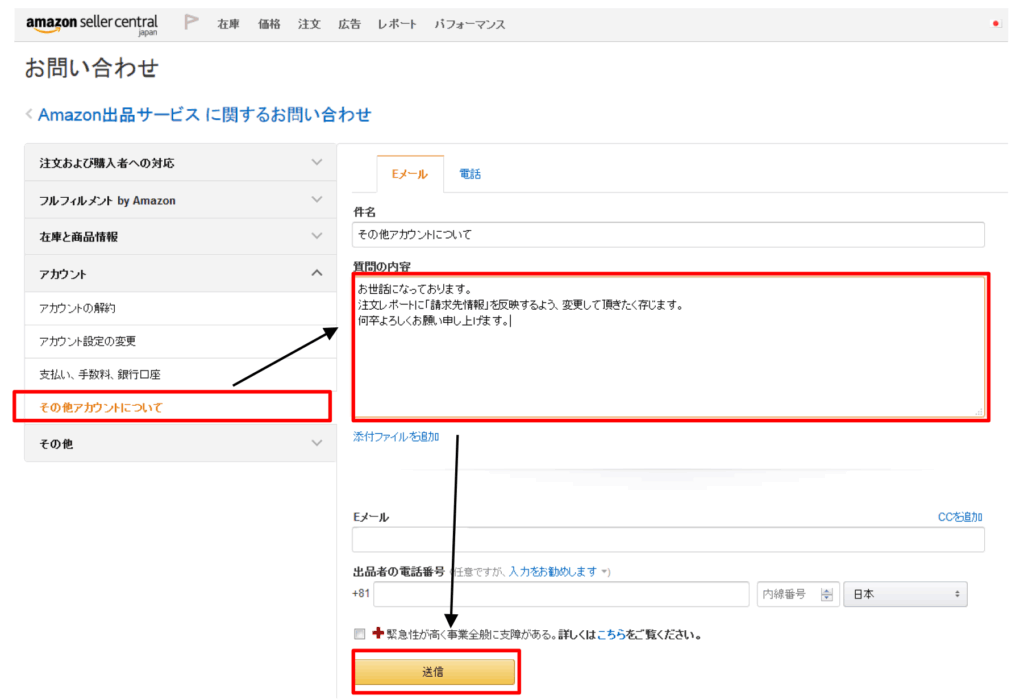Viewport: 1024px width, 699px height.
Task: Click 入力をお勧めします link
Action: click(x=553, y=571)
